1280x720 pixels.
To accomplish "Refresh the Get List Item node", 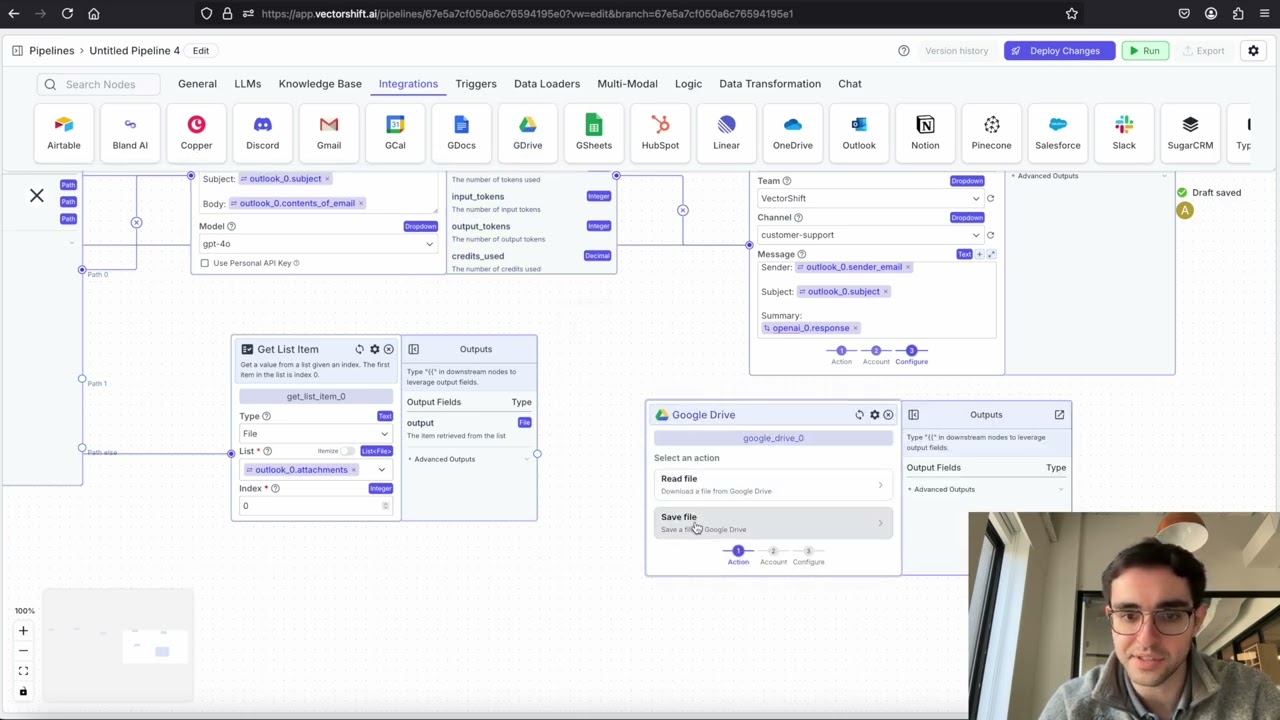I will [x=359, y=349].
